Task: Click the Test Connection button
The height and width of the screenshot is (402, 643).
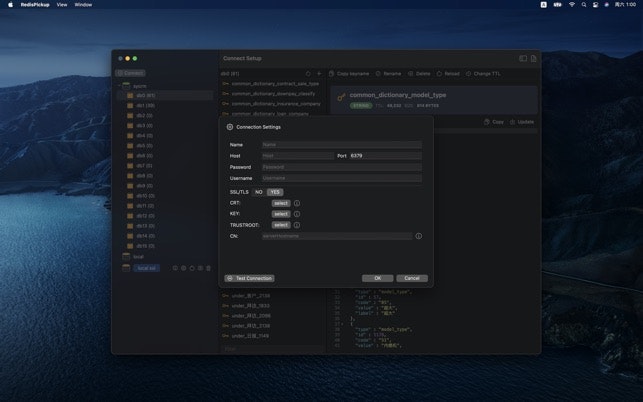Action: [x=249, y=279]
